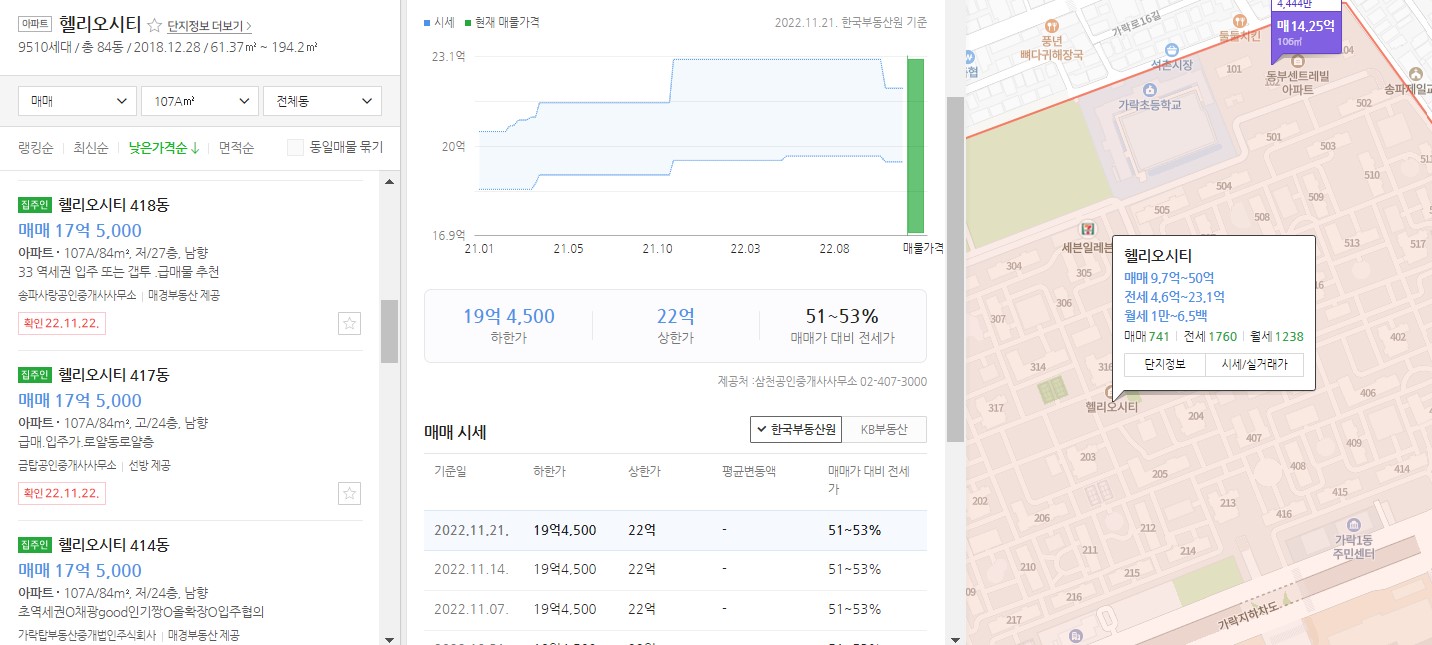This screenshot has height=645, width=1432.
Task: Open the 헬리오시티 417동 listing title
Action: coord(113,375)
